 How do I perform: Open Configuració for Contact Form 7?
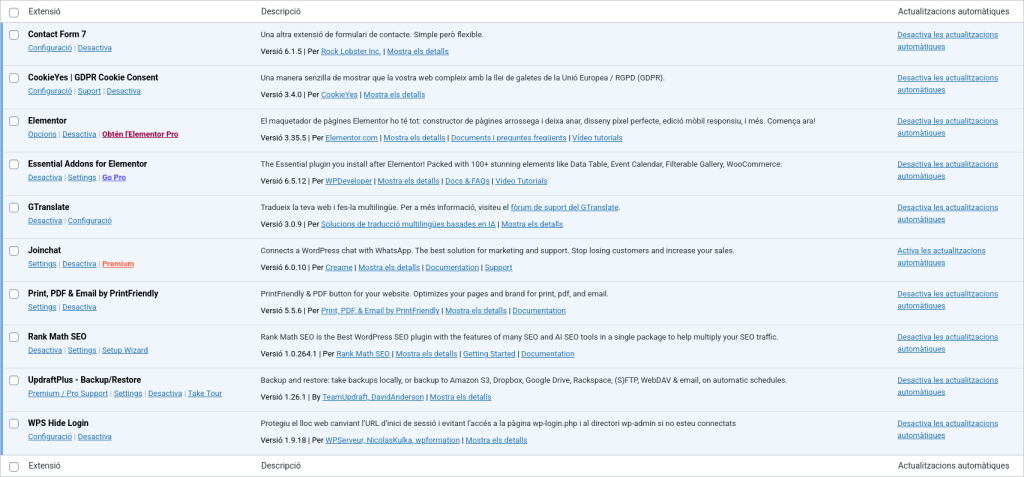[49, 48]
